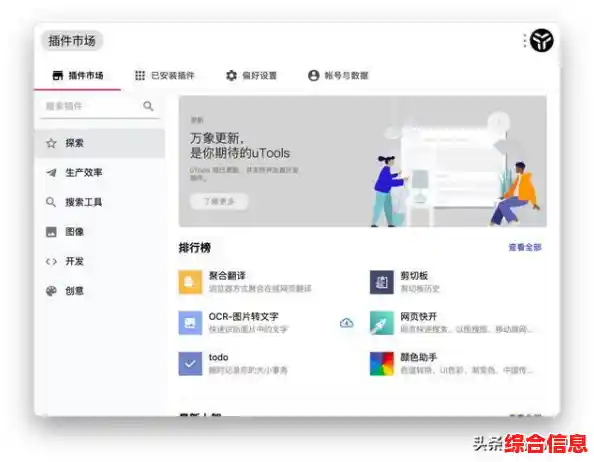The height and width of the screenshot is (462, 594).
Task: Click the code brackets icon beside 开发
Action: [51, 261]
